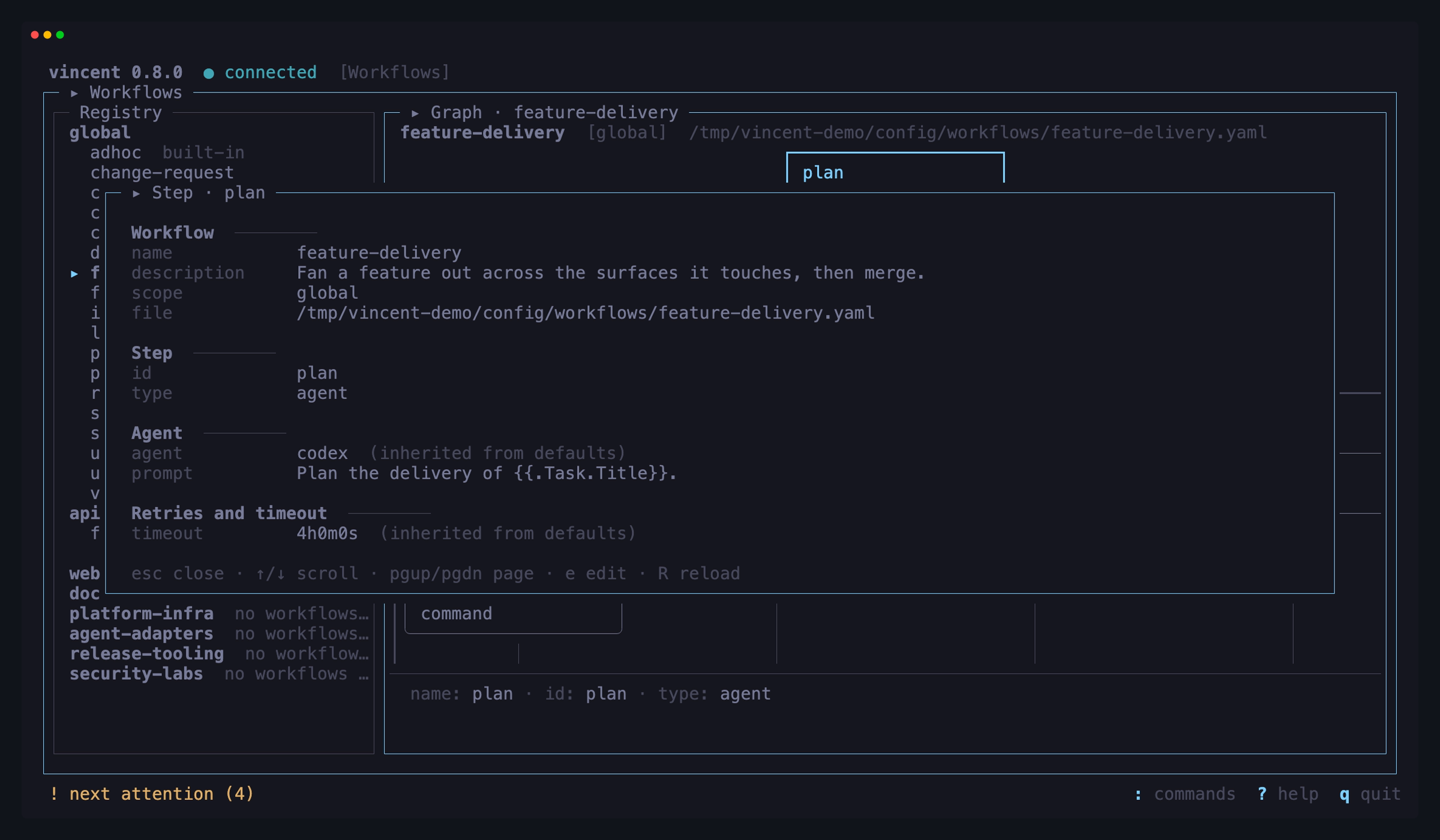Viewport: 1440px width, 840px height.
Task: Click the [global] tag in graph header
Action: [627, 133]
